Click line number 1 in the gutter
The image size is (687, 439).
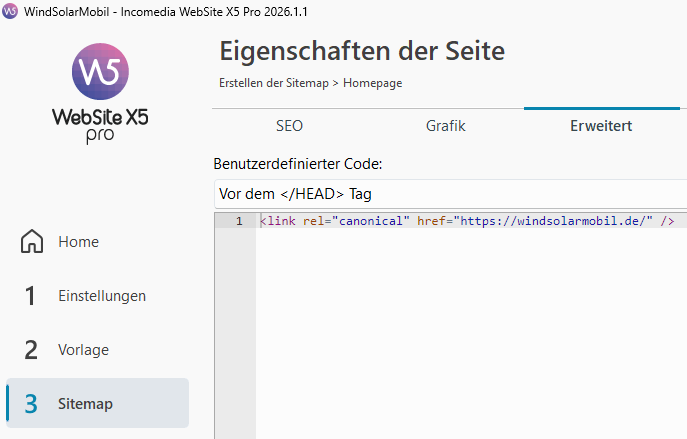point(238,221)
